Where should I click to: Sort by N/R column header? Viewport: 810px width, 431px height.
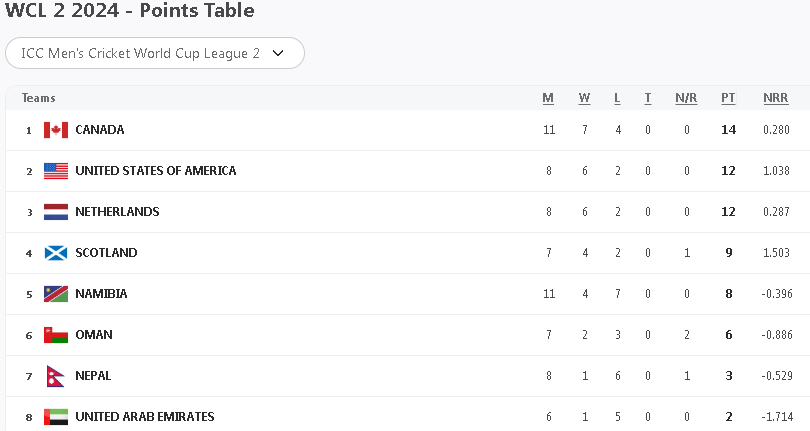(686, 98)
